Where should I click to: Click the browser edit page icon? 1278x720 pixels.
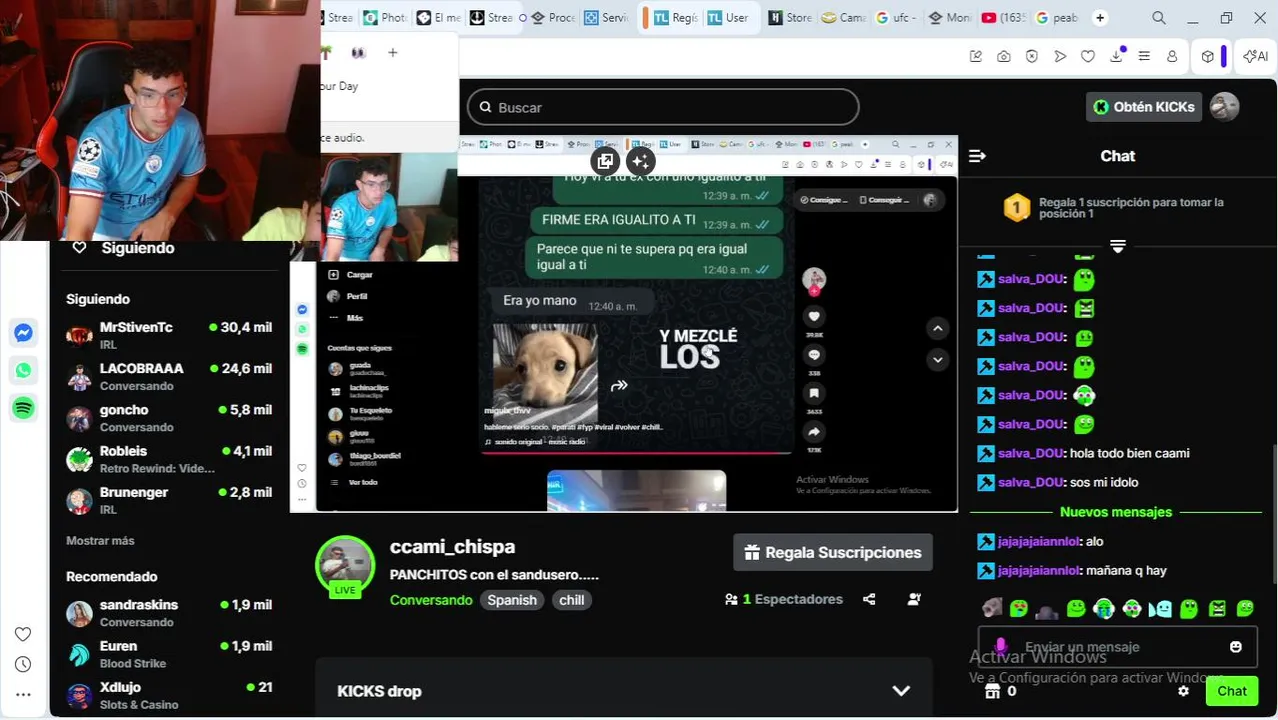pyautogui.click(x=976, y=57)
